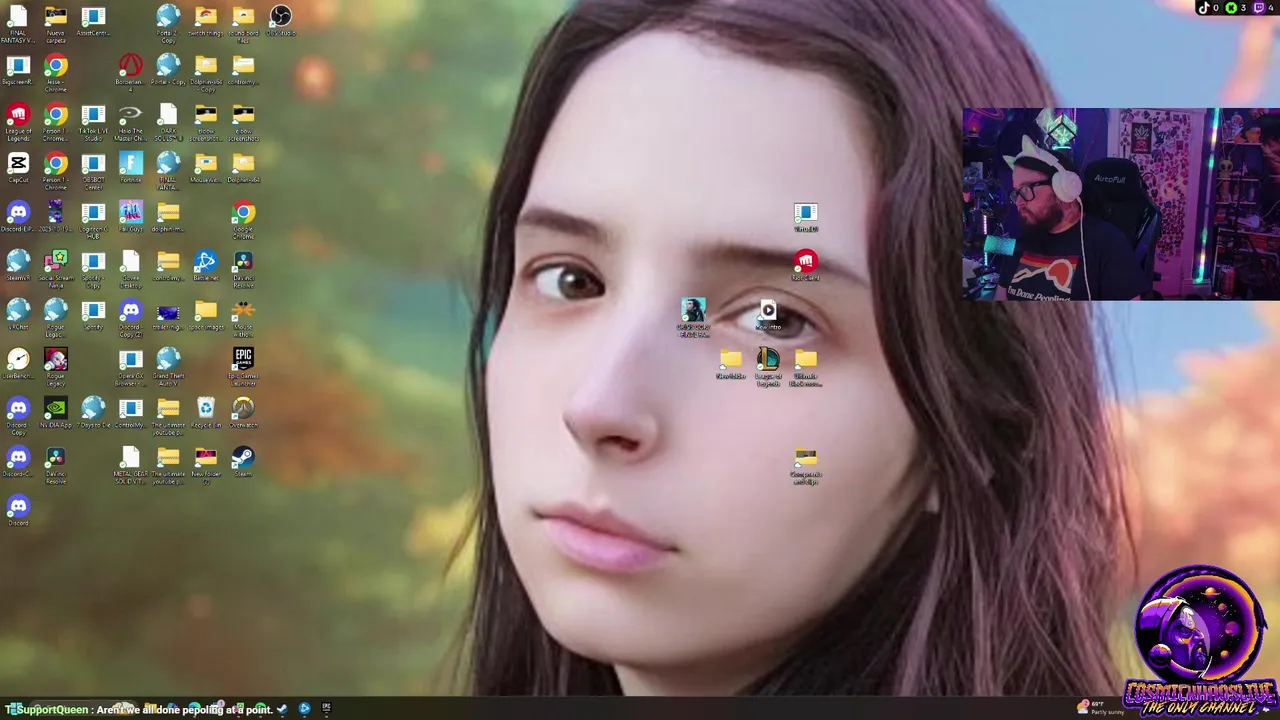Open the BigscreenR desktop shortcut
Image resolution: width=1280 pixels, height=720 pixels.
18,66
